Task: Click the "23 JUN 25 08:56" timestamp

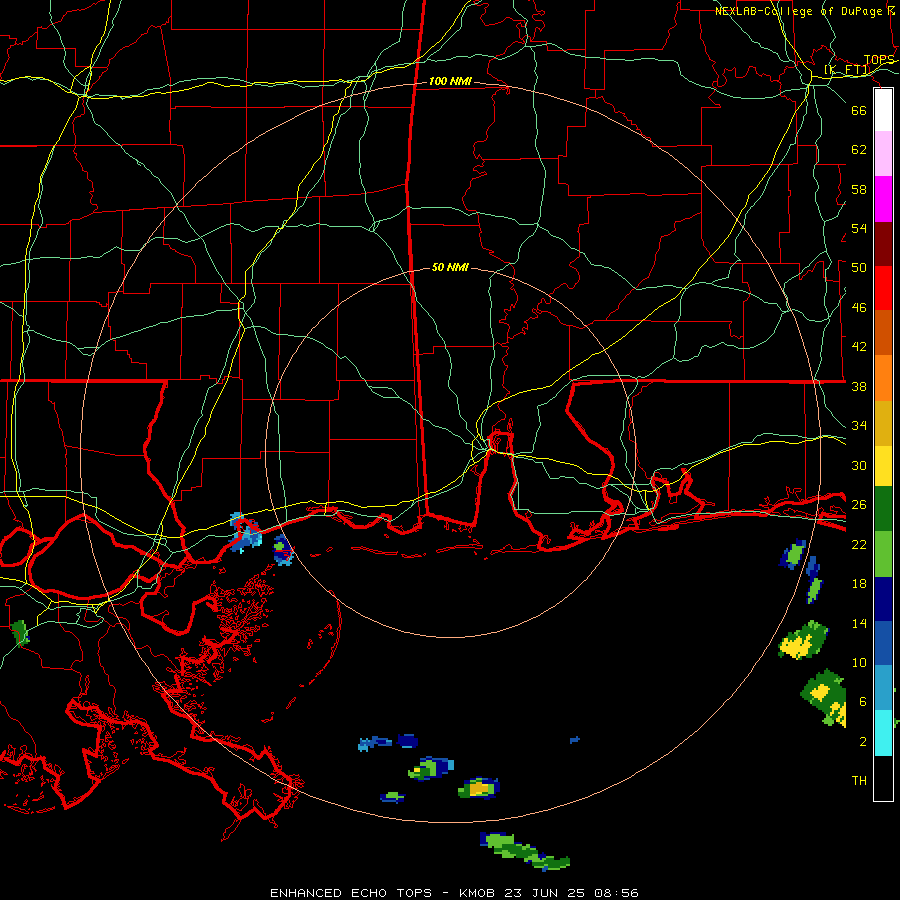Action: point(572,893)
